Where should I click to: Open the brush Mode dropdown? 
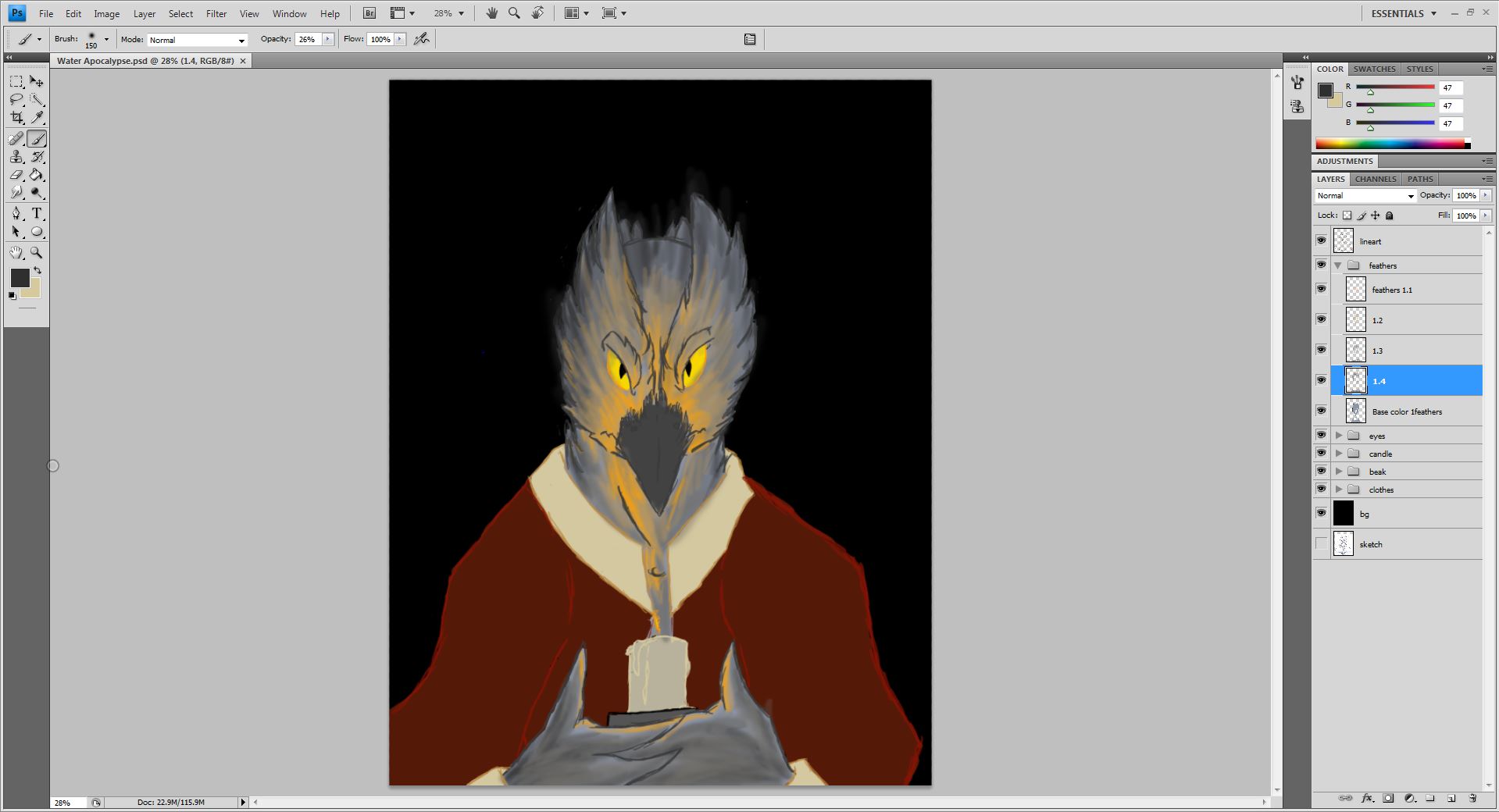click(197, 40)
